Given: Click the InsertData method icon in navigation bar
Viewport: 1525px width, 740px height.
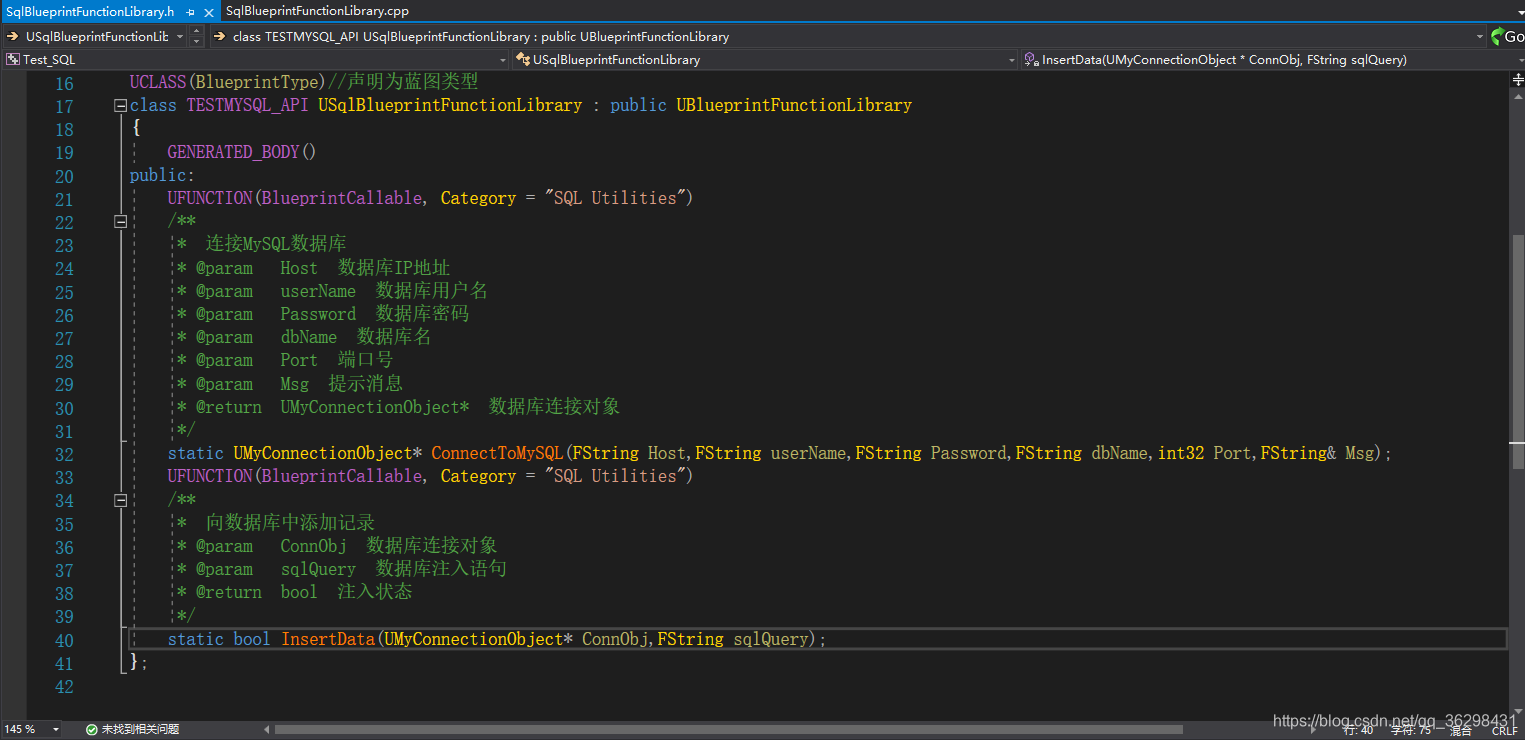Looking at the screenshot, I should (x=1030, y=59).
